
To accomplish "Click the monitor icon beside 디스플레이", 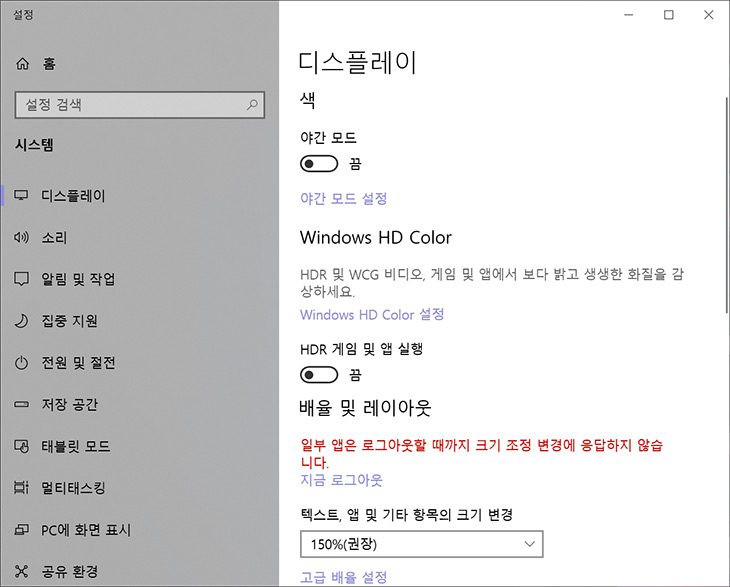I will click(x=21, y=196).
